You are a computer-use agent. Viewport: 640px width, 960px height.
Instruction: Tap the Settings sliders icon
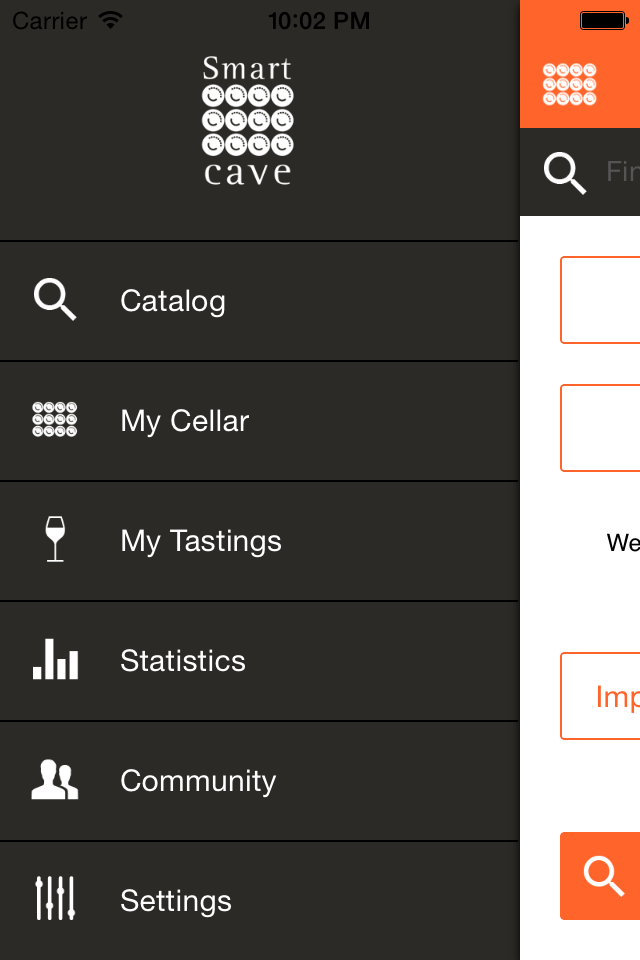click(x=55, y=900)
